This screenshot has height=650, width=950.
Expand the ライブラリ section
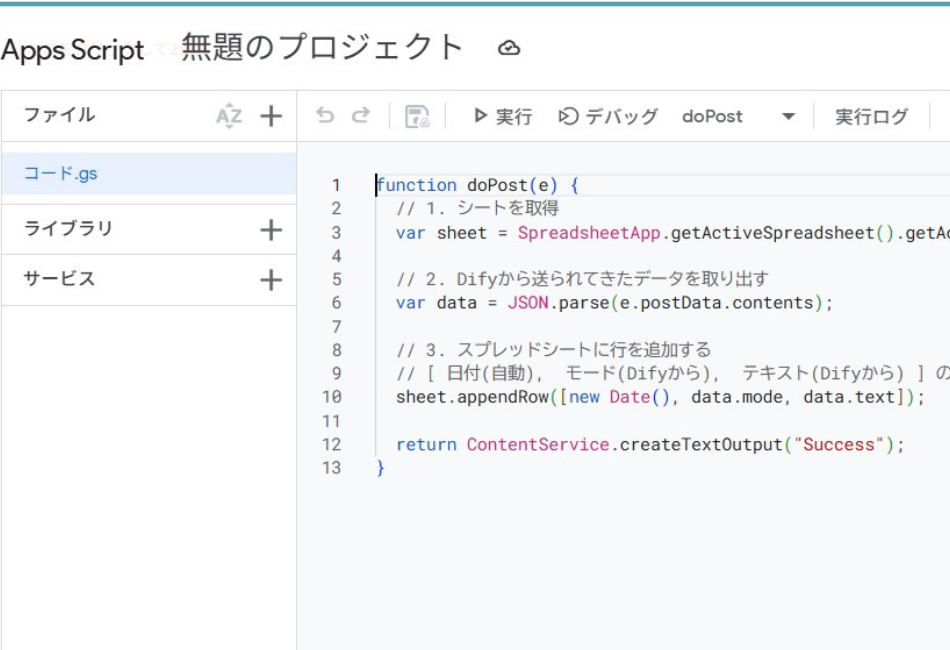[65, 228]
